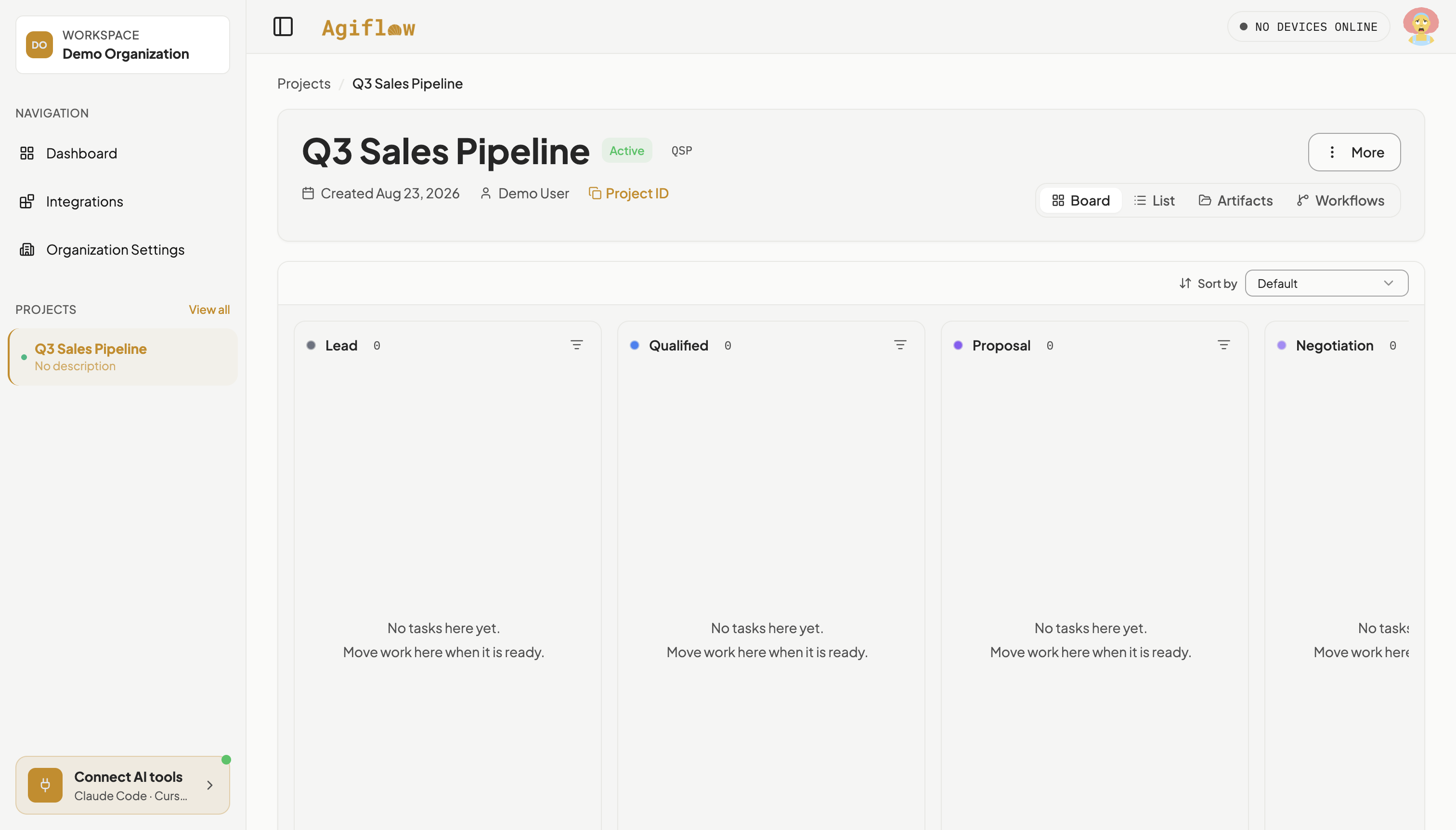The image size is (1456, 830).
Task: Click the copy icon beside Project ID
Action: 595,193
